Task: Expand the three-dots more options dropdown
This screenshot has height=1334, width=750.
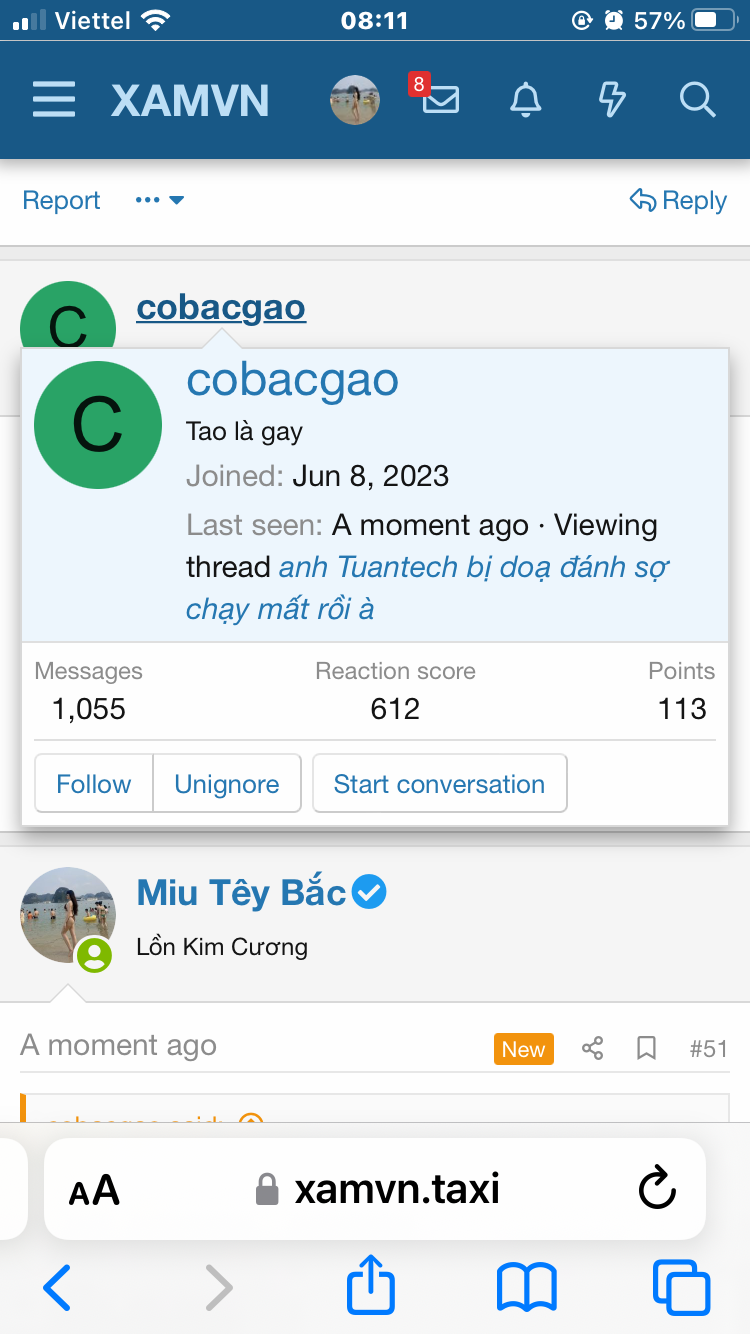Action: point(160,201)
